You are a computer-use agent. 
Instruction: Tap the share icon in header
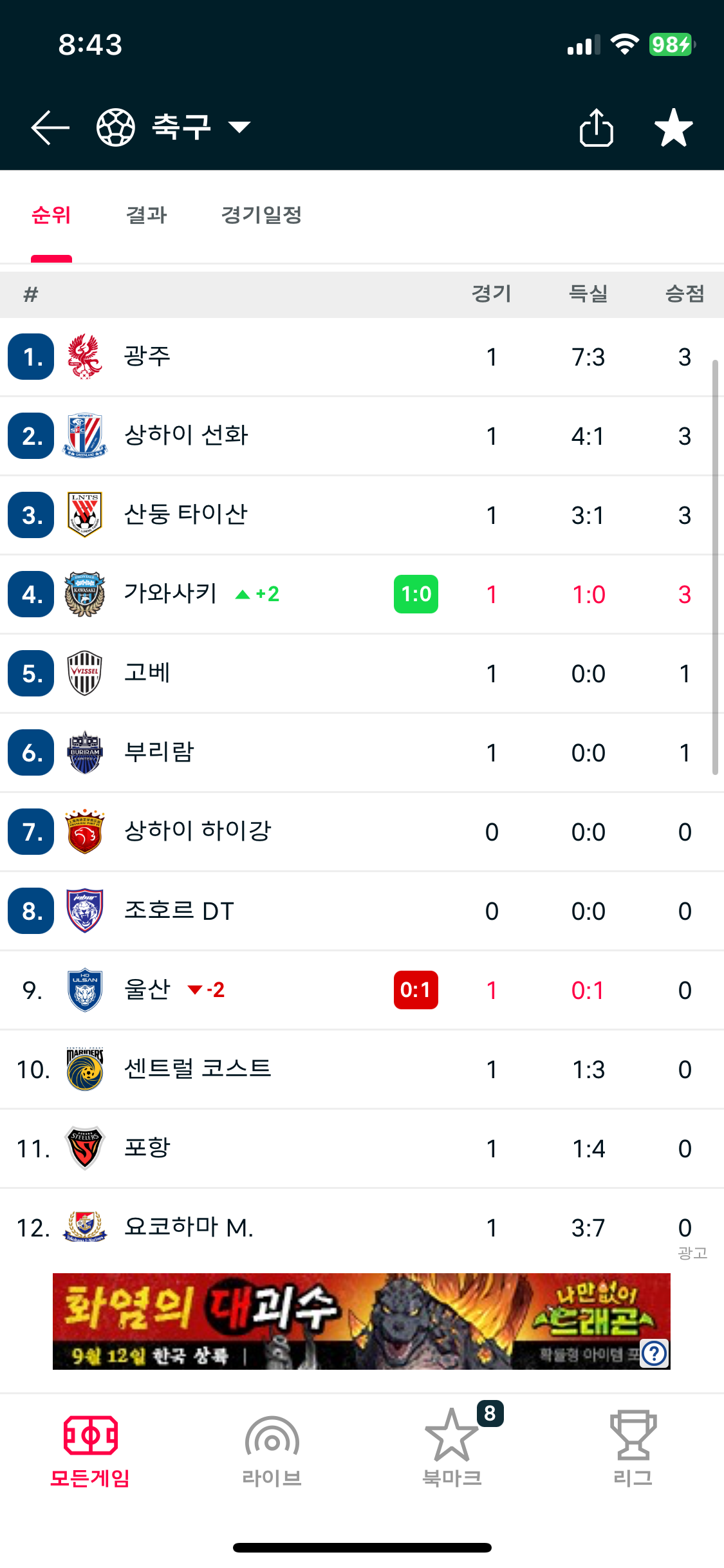(596, 127)
